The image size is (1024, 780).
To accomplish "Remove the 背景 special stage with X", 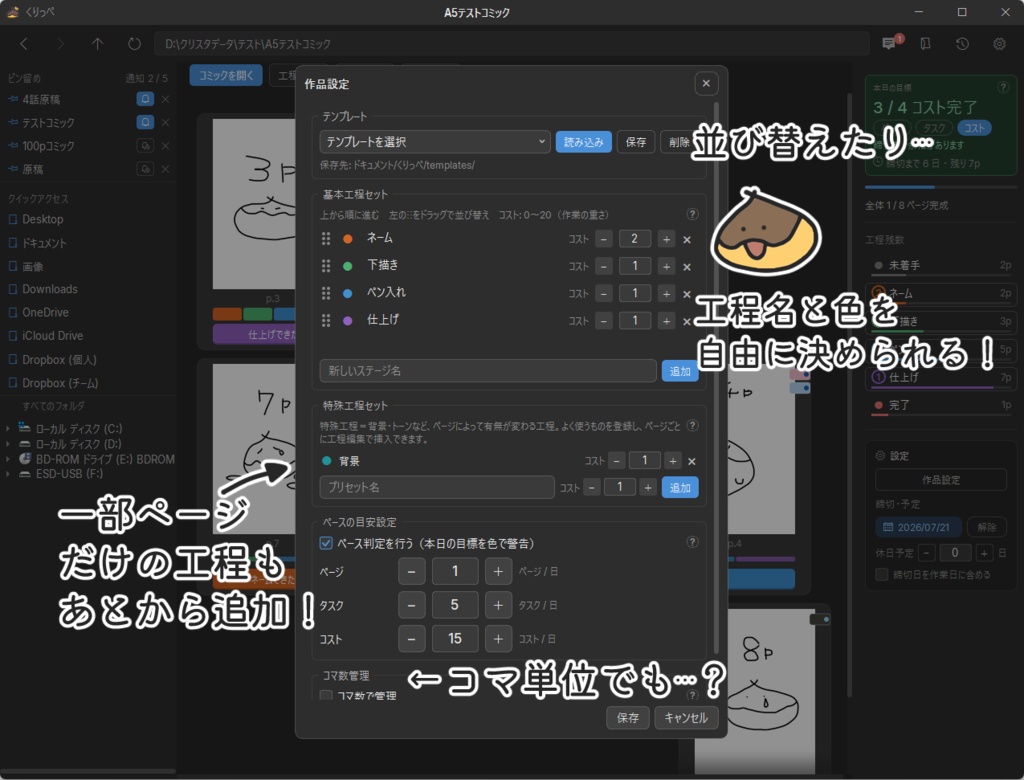I will 692,461.
